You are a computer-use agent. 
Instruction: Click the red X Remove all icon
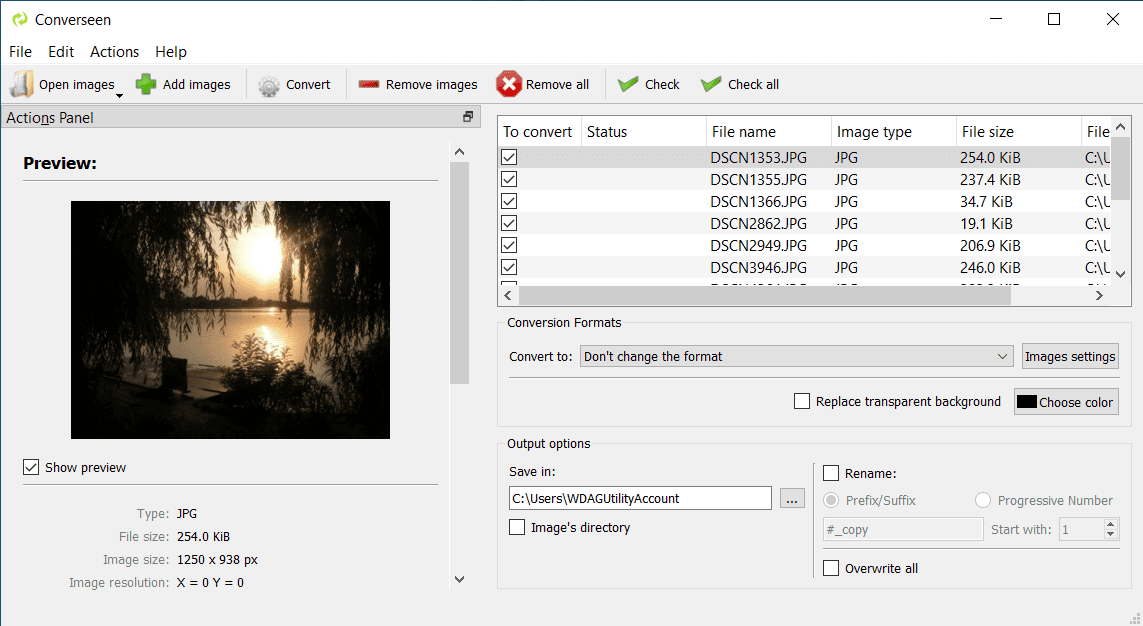tap(509, 84)
